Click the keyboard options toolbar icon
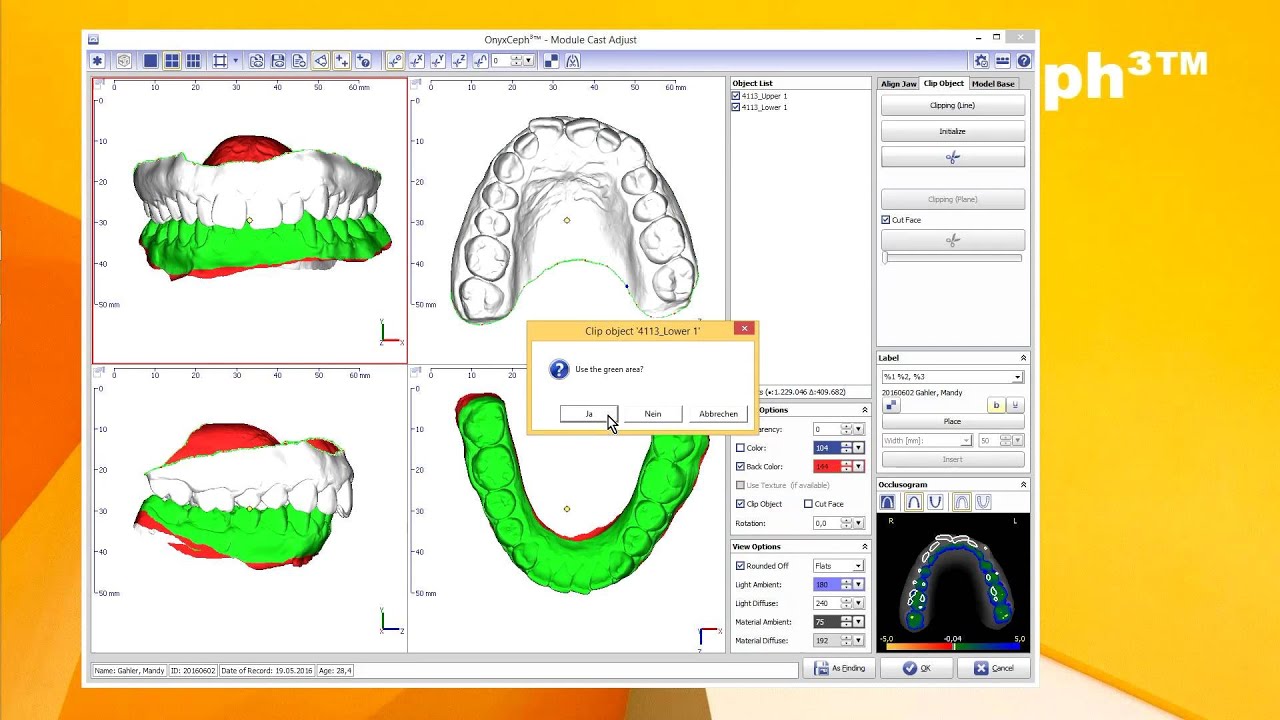The width and height of the screenshot is (1280, 720). point(1002,61)
